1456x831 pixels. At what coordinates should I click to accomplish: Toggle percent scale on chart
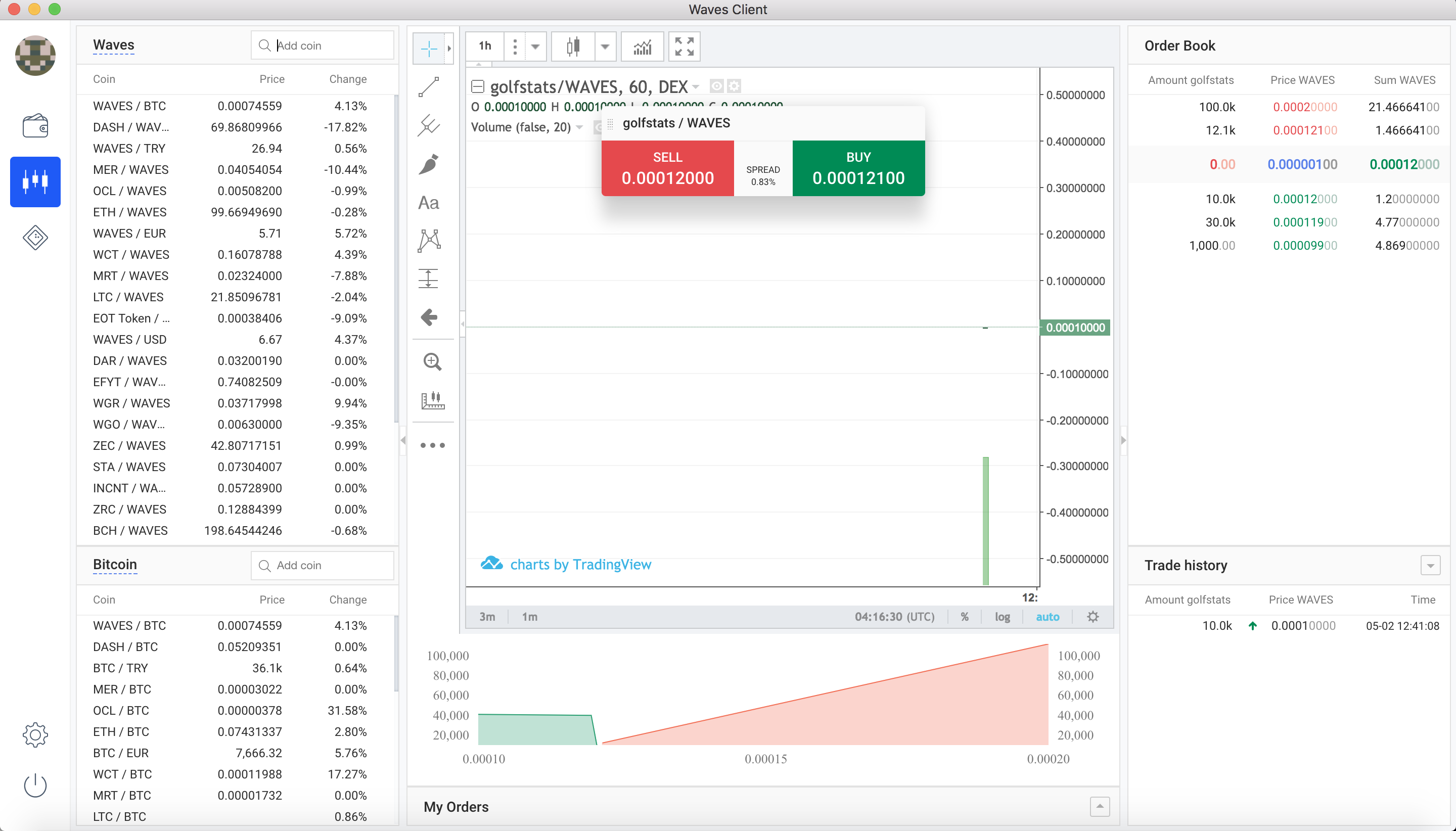click(965, 616)
